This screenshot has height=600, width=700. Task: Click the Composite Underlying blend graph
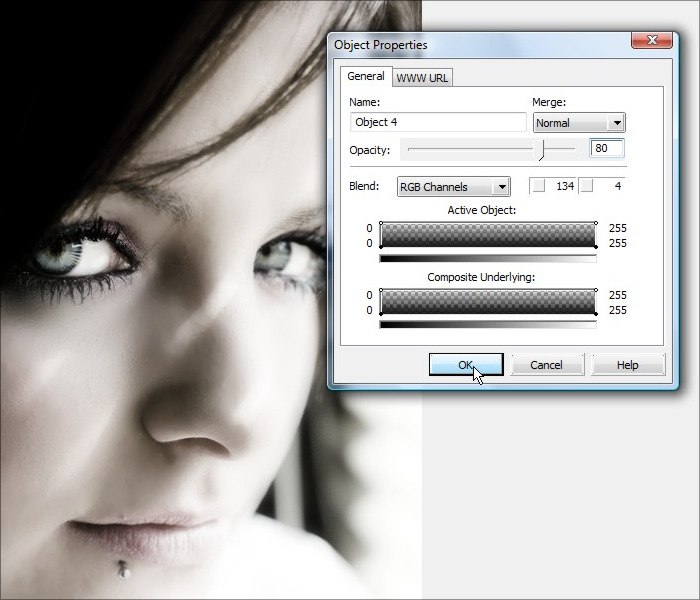click(488, 302)
